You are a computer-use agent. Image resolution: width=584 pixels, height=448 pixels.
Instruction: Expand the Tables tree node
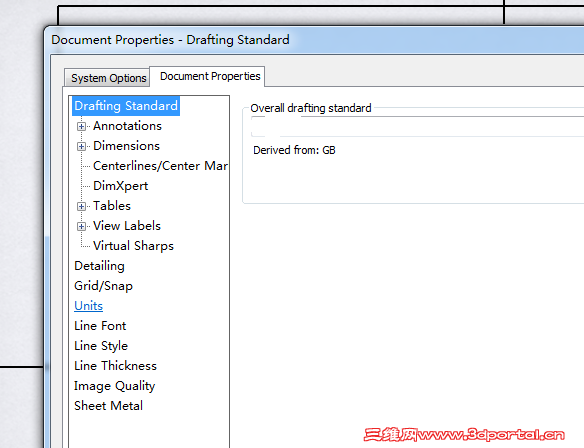tap(81, 206)
